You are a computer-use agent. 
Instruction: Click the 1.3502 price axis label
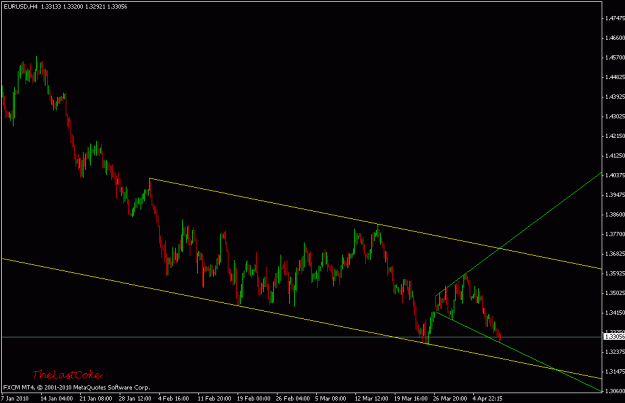click(x=615, y=293)
